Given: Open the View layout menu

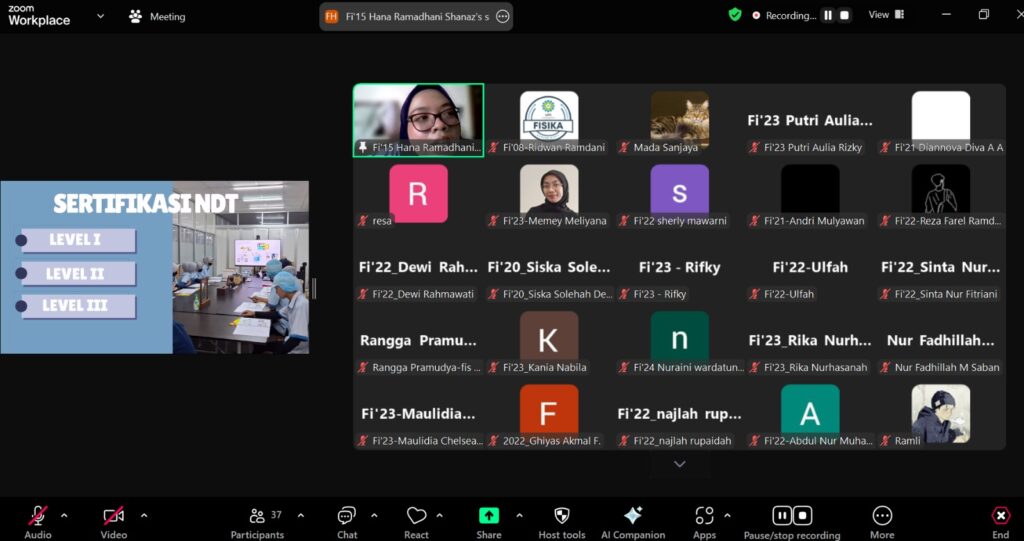Looking at the screenshot, I should pyautogui.click(x=885, y=15).
